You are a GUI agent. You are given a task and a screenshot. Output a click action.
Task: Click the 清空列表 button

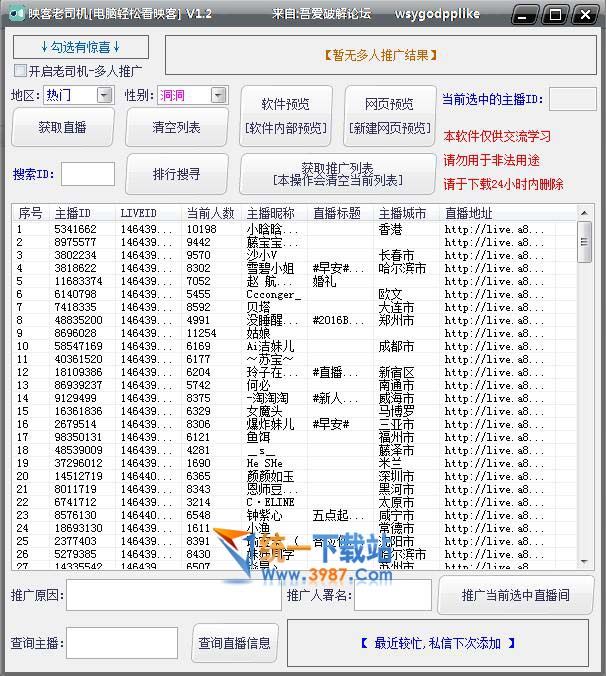(176, 128)
